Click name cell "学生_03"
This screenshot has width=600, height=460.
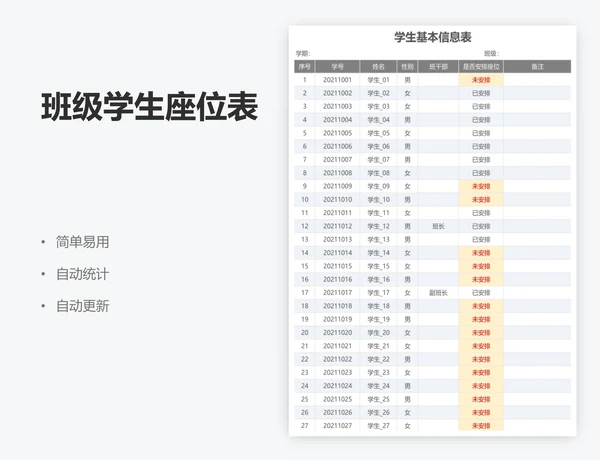[x=378, y=106]
